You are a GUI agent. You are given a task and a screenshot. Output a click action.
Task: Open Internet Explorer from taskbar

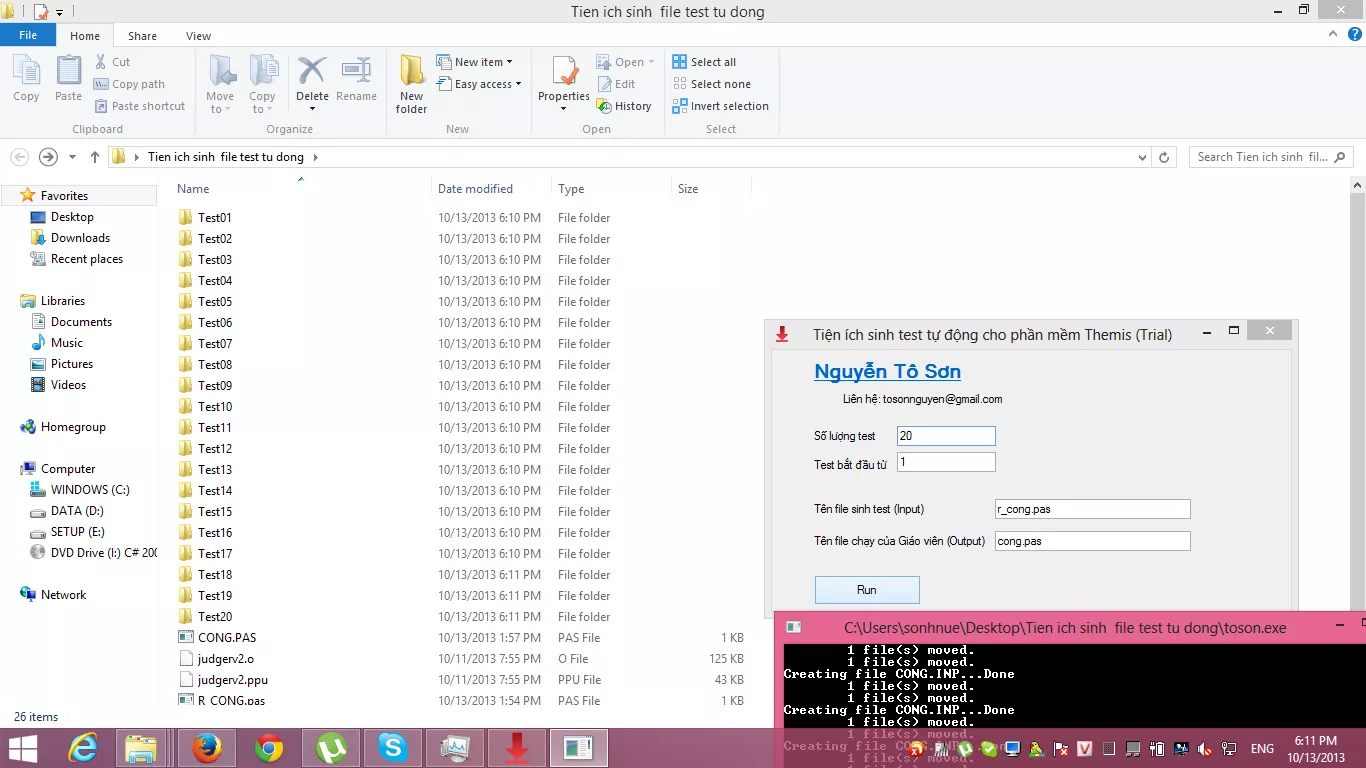pos(82,748)
